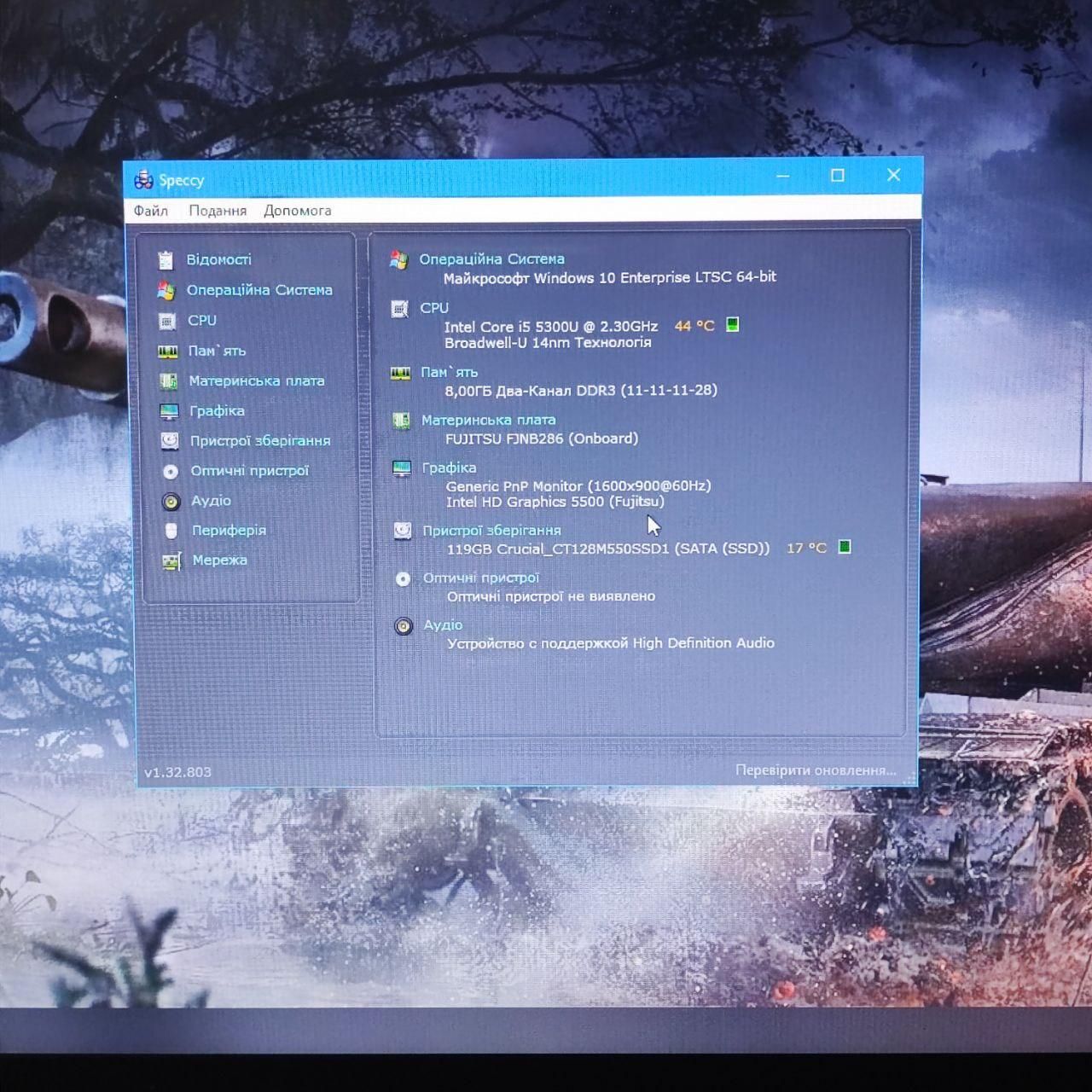The width and height of the screenshot is (1092, 1092).
Task: Open the Подання menu
Action: coord(218,211)
